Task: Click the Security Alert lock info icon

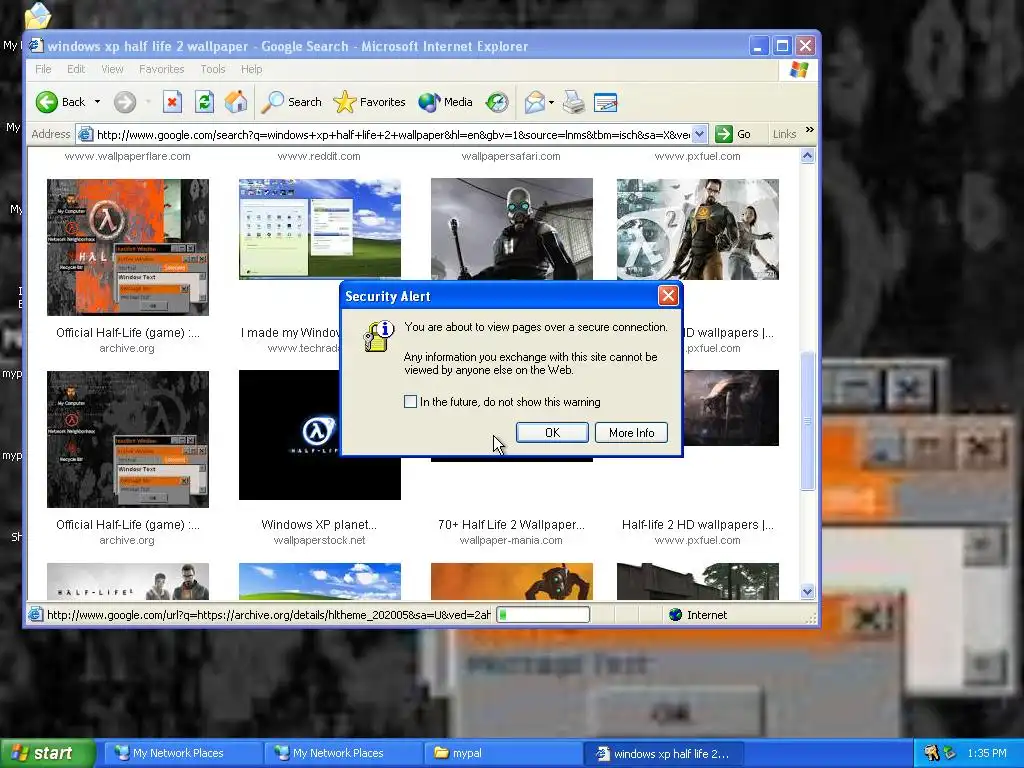Action: coord(379,336)
